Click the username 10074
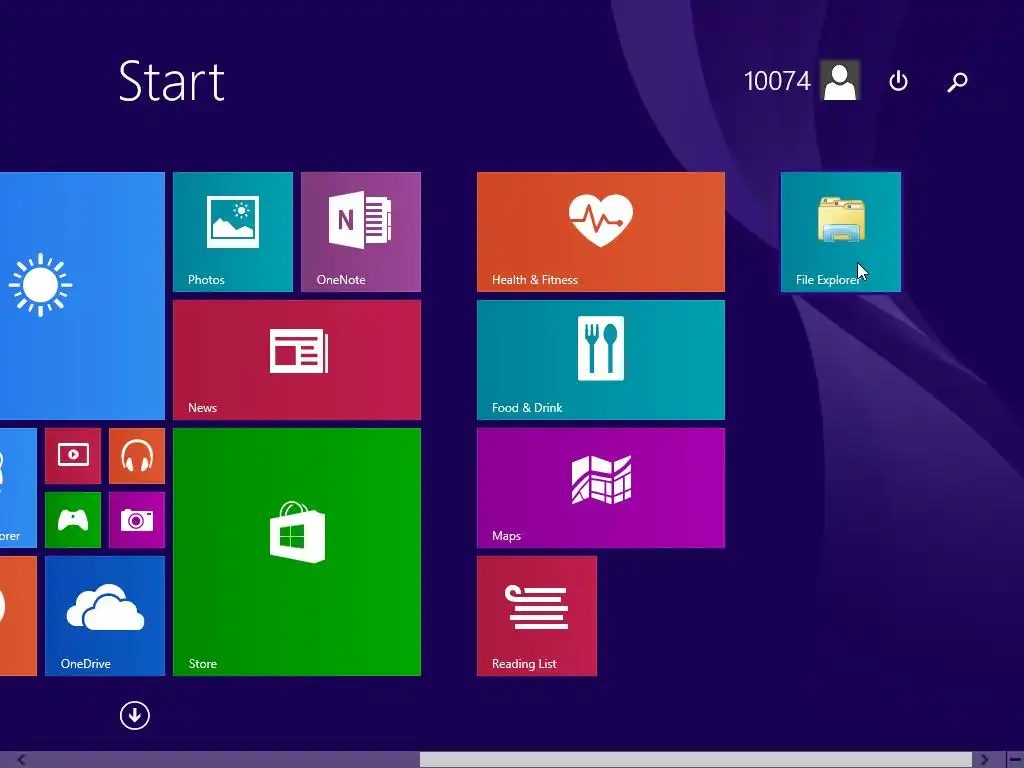Screen dimensions: 1024x768 (x=777, y=81)
